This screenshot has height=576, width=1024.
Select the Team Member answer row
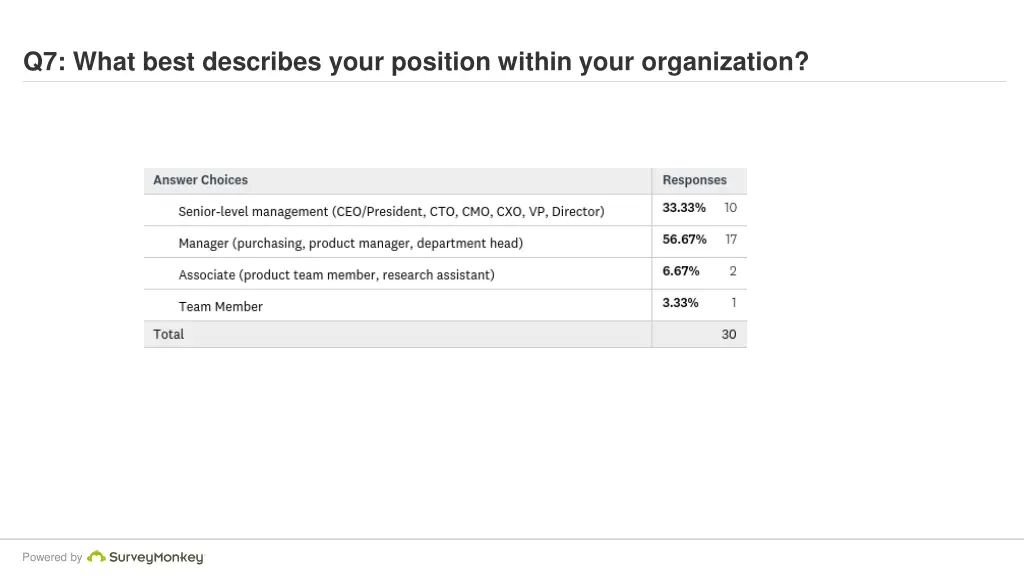445,306
